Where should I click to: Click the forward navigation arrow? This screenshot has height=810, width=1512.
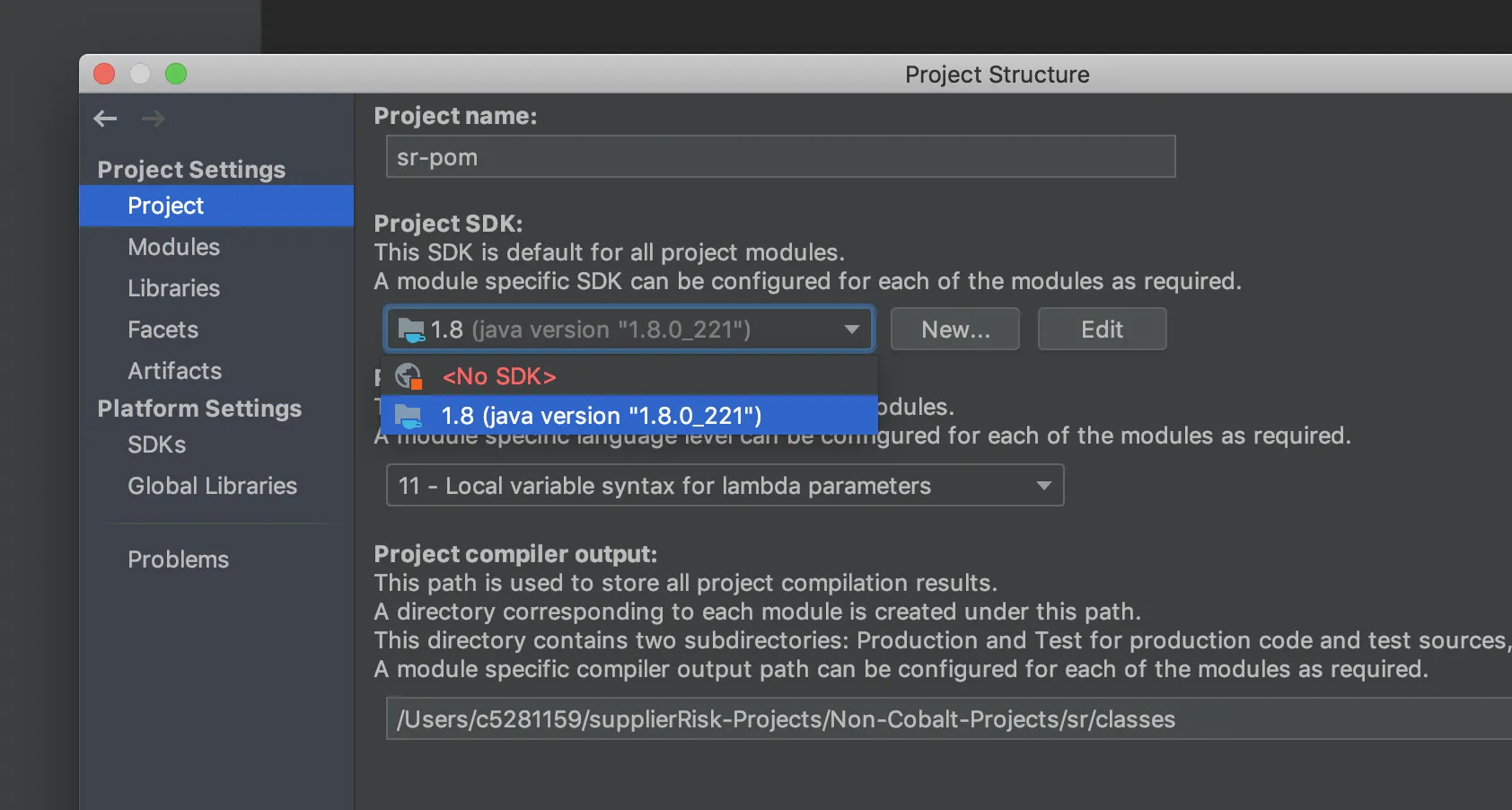pyautogui.click(x=154, y=119)
